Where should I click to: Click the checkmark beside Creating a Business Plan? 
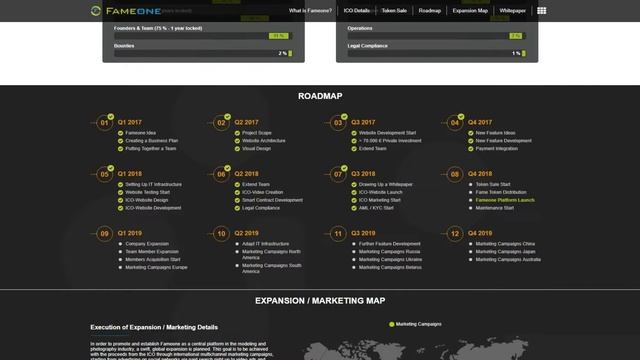coord(120,141)
